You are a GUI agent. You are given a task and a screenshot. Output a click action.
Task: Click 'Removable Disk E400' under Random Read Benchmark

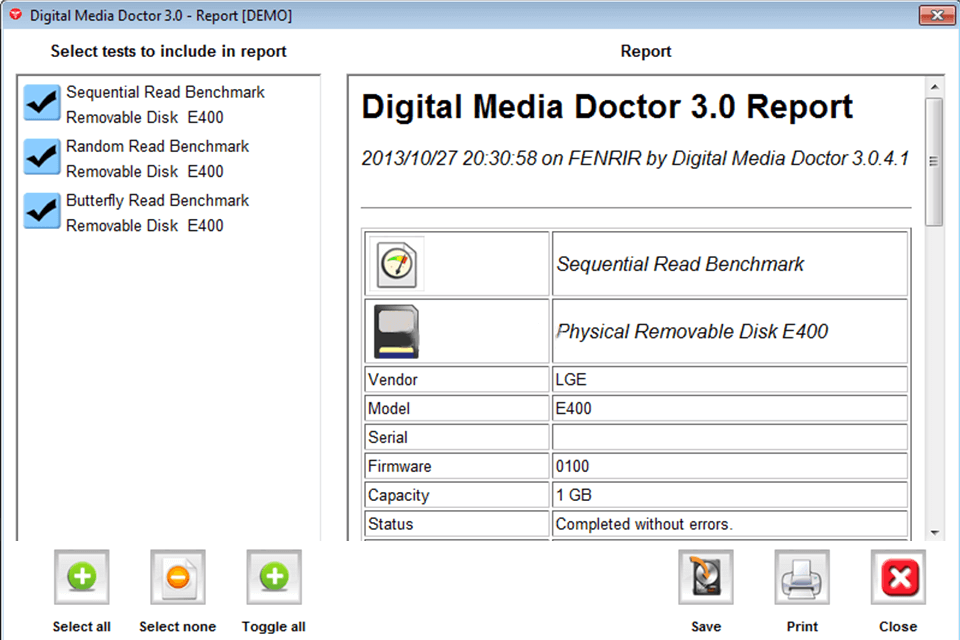tap(144, 171)
